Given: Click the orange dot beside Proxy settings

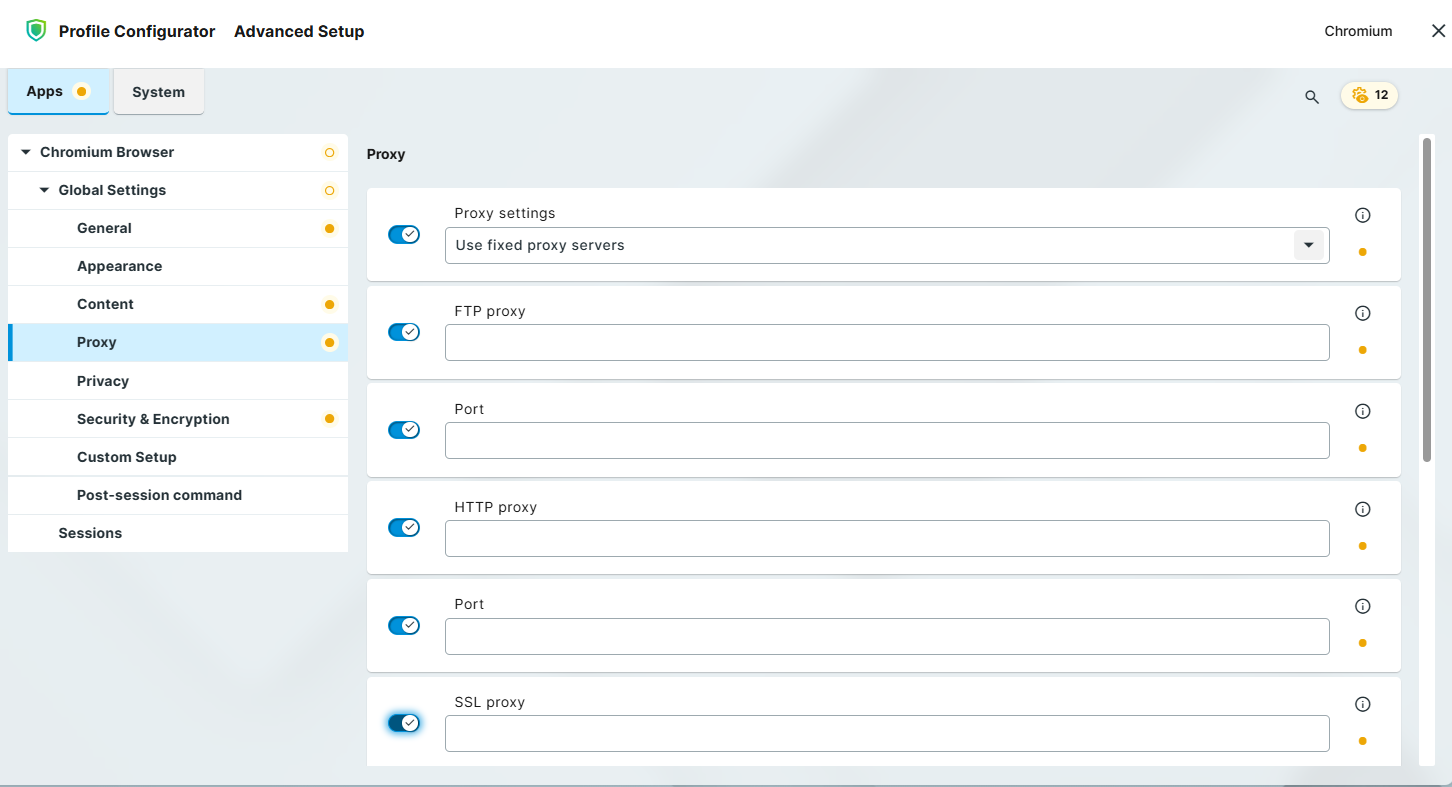Looking at the screenshot, I should click(x=1362, y=252).
